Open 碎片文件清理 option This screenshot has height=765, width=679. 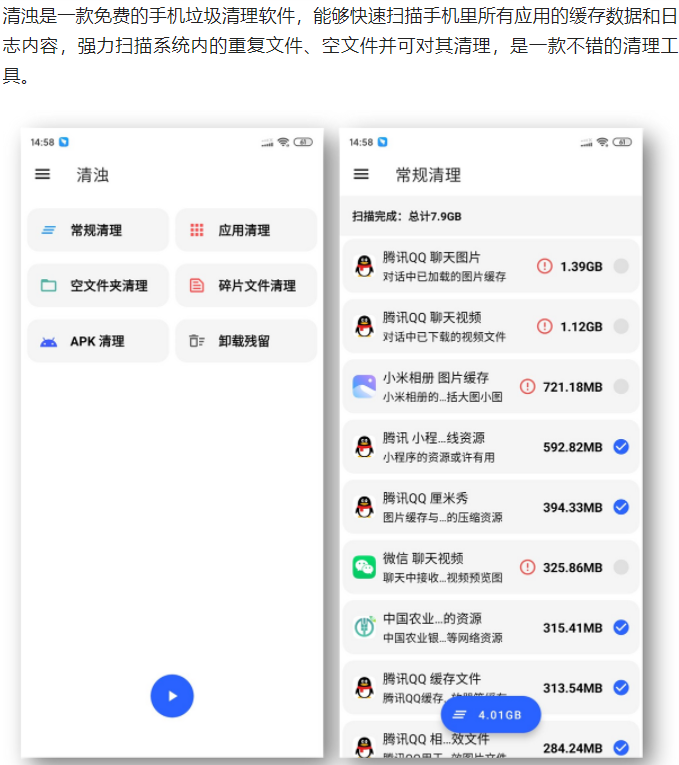246,285
